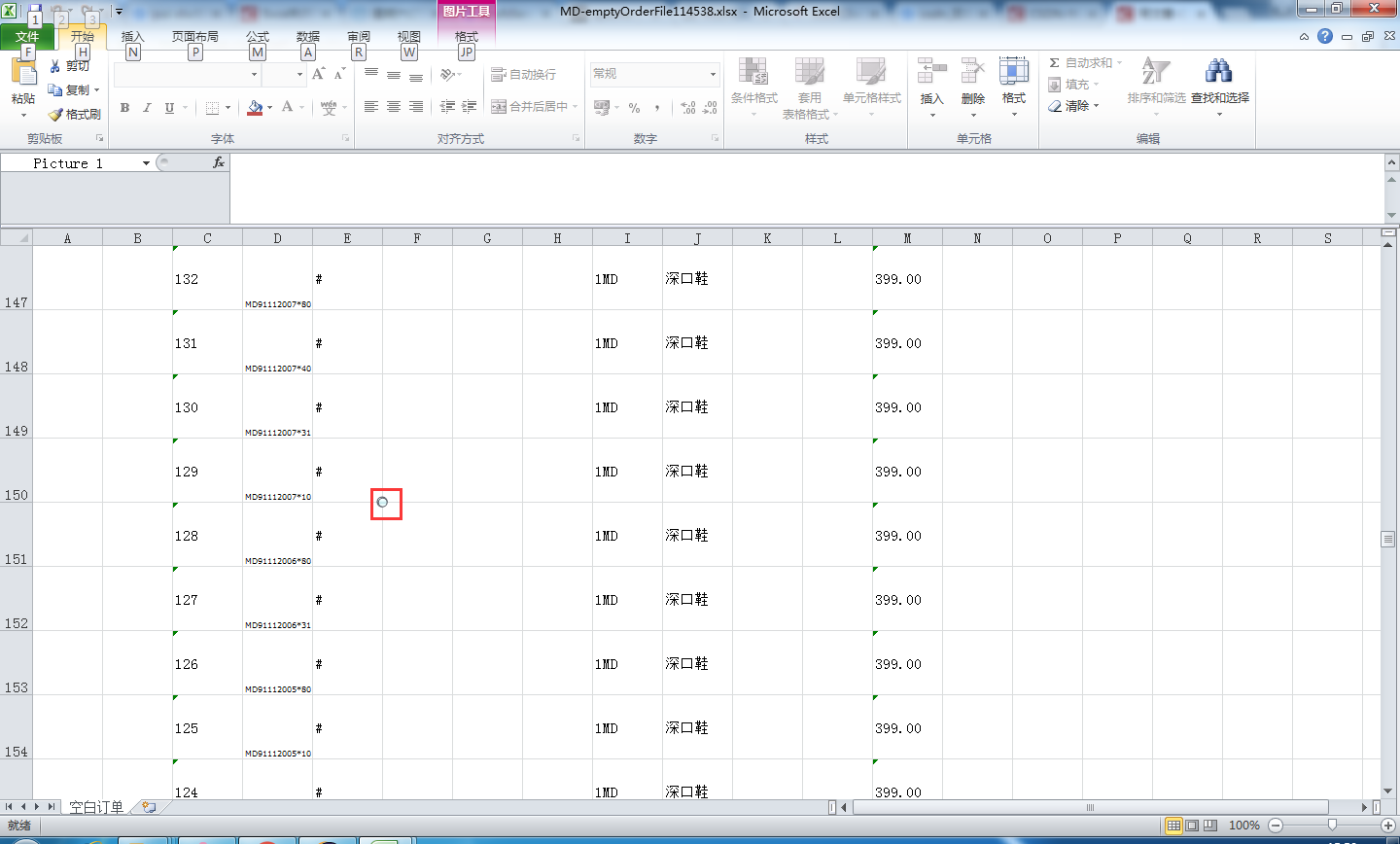Select the Format Painter (格式刷) brush
This screenshot has height=844, width=1400.
point(75,114)
